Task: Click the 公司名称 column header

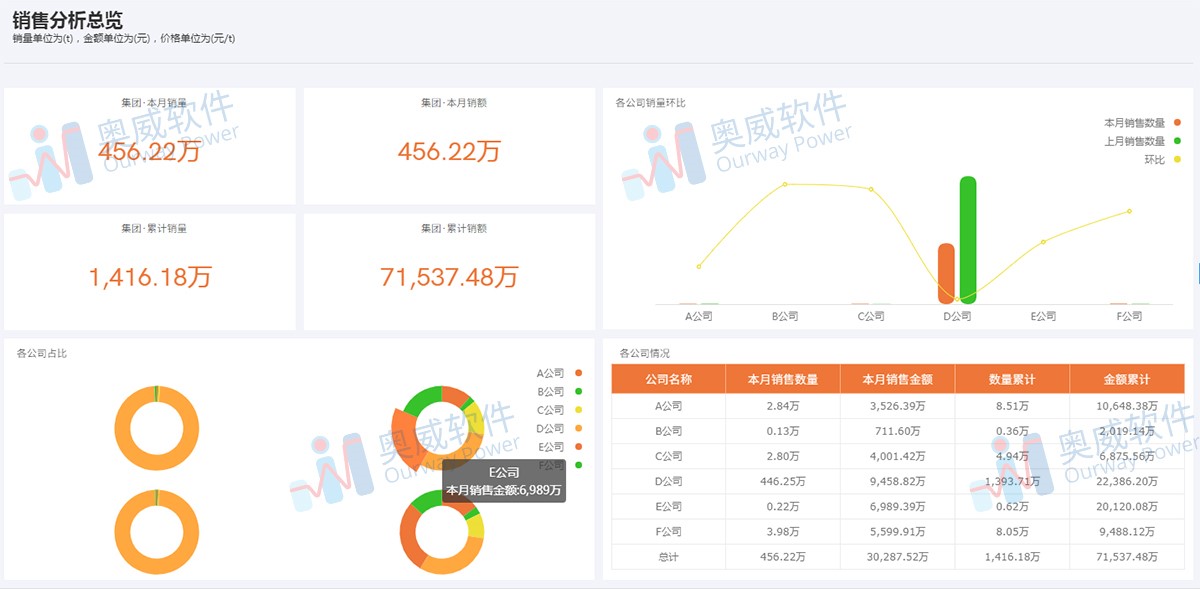Action: tap(669, 379)
